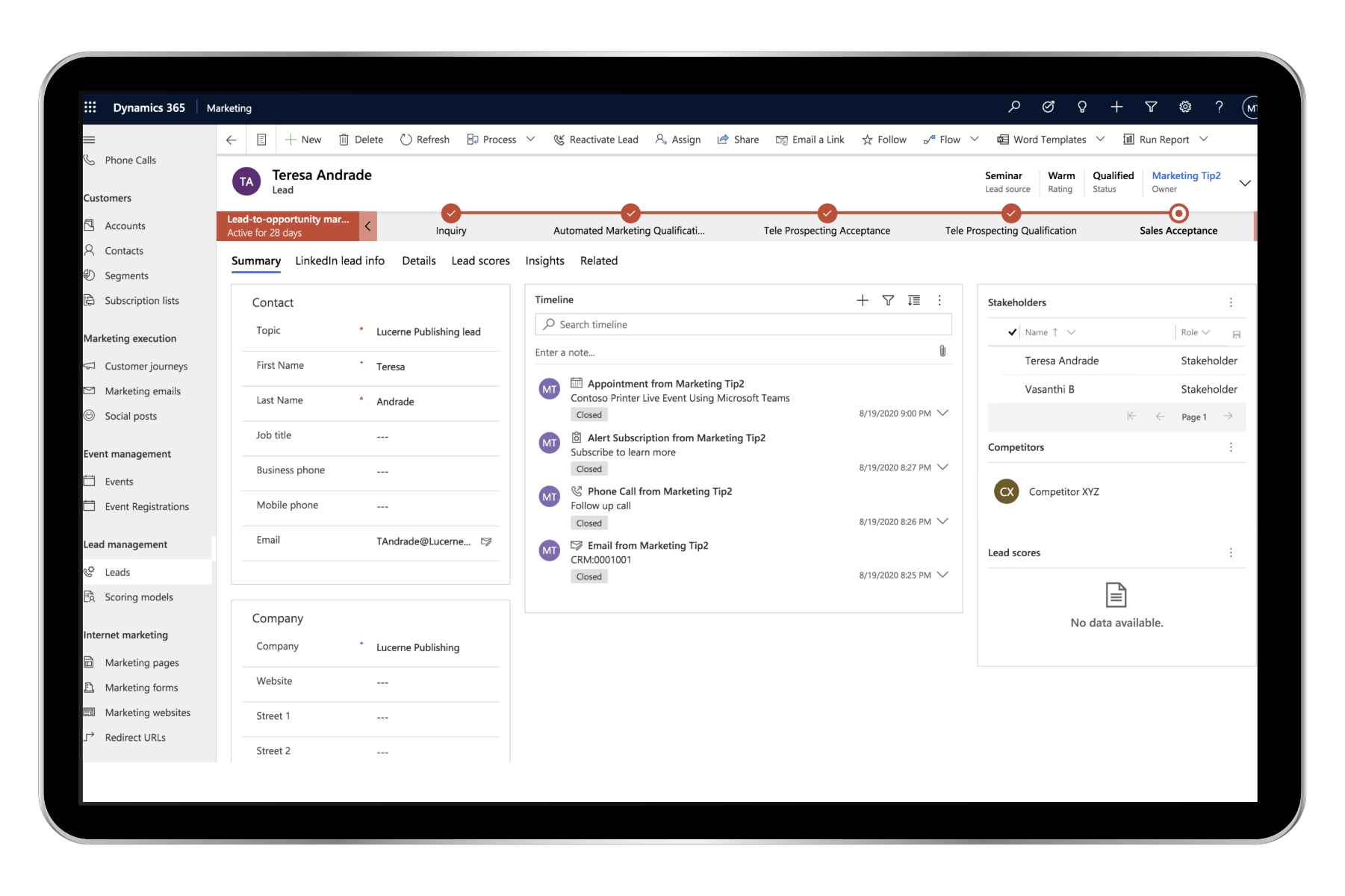The width and height of the screenshot is (1345, 896).
Task: Click the Reactivate Lead button
Action: click(x=596, y=140)
